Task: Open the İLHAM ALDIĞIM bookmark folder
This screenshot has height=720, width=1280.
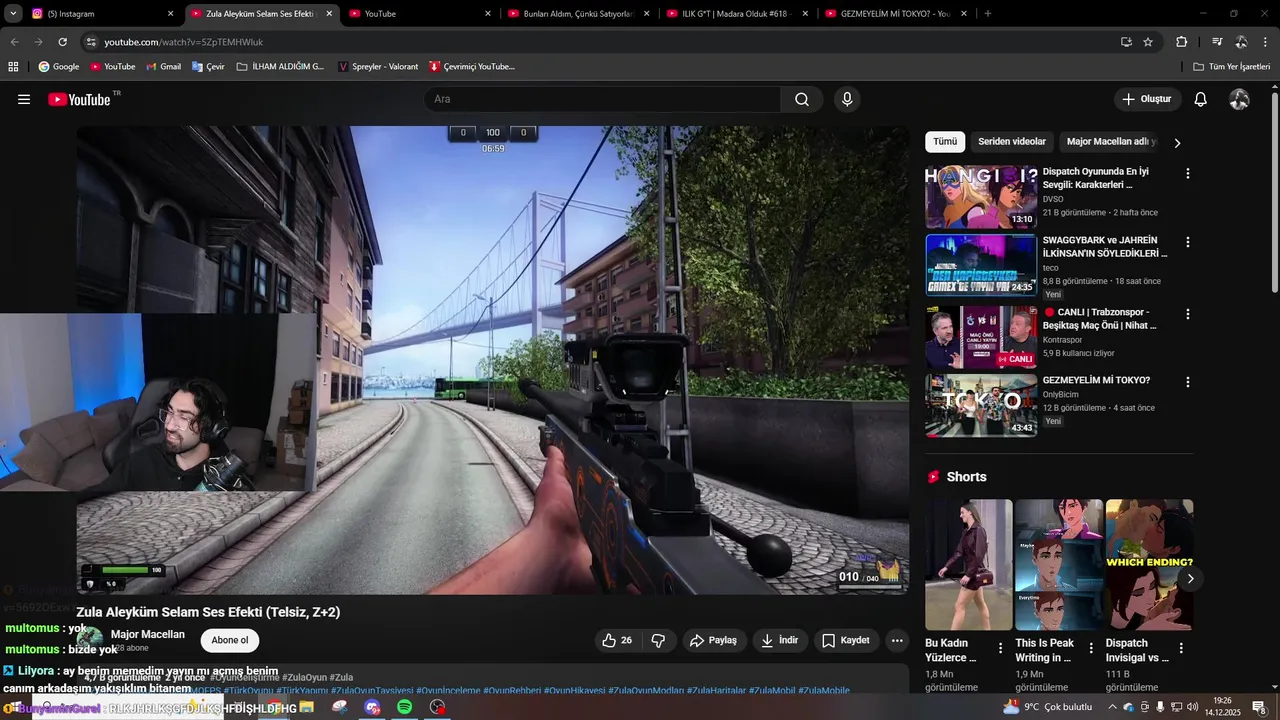Action: [x=281, y=66]
